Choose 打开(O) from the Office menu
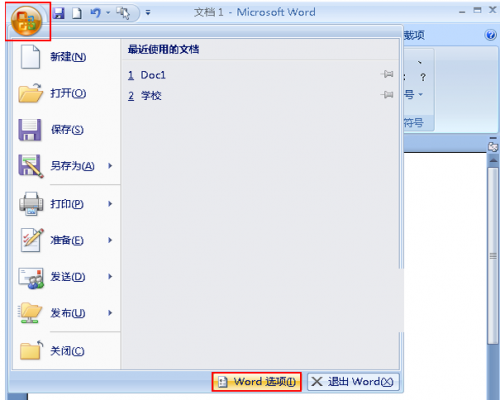500x400 pixels. 67,93
